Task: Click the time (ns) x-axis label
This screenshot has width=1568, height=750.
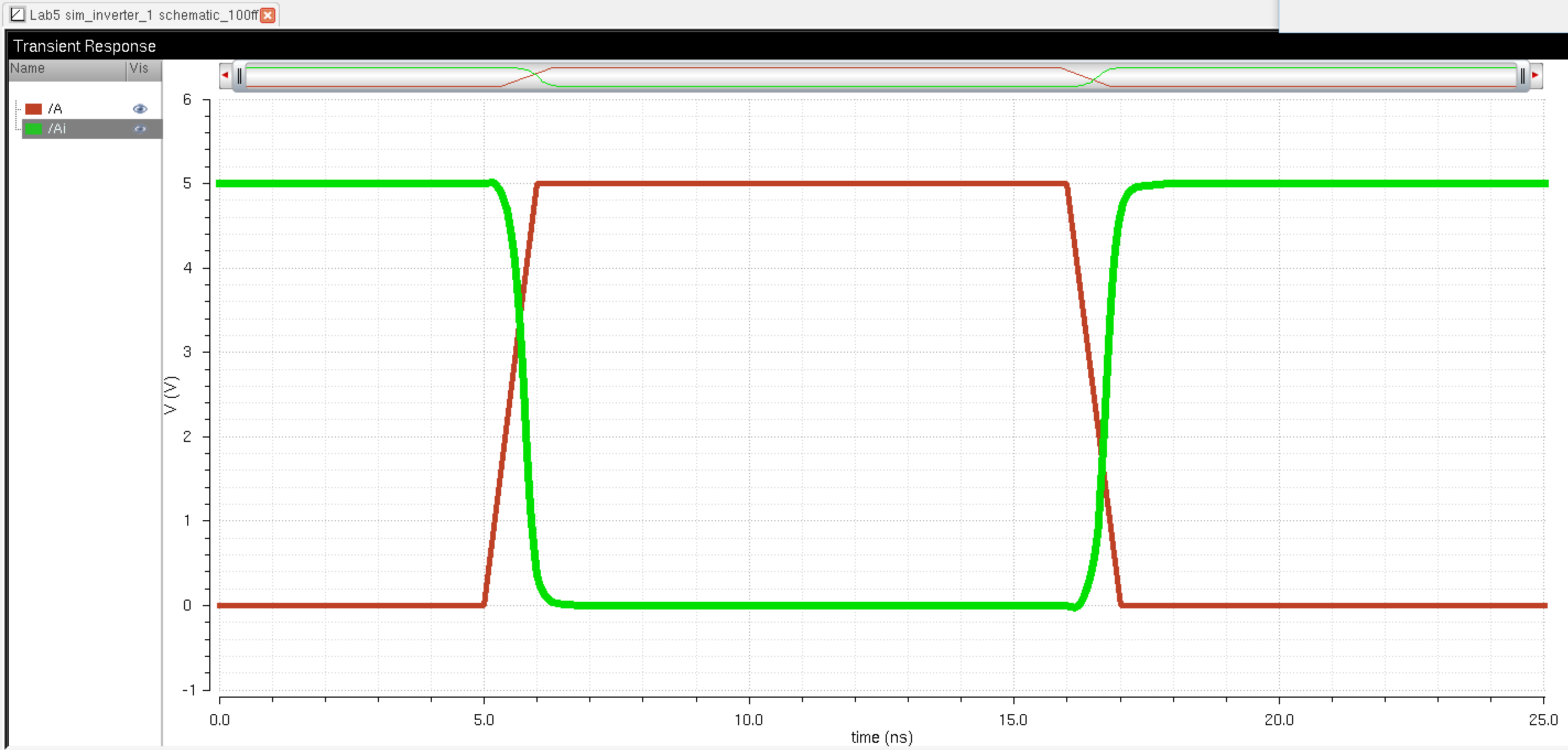Action: pyautogui.click(x=881, y=737)
